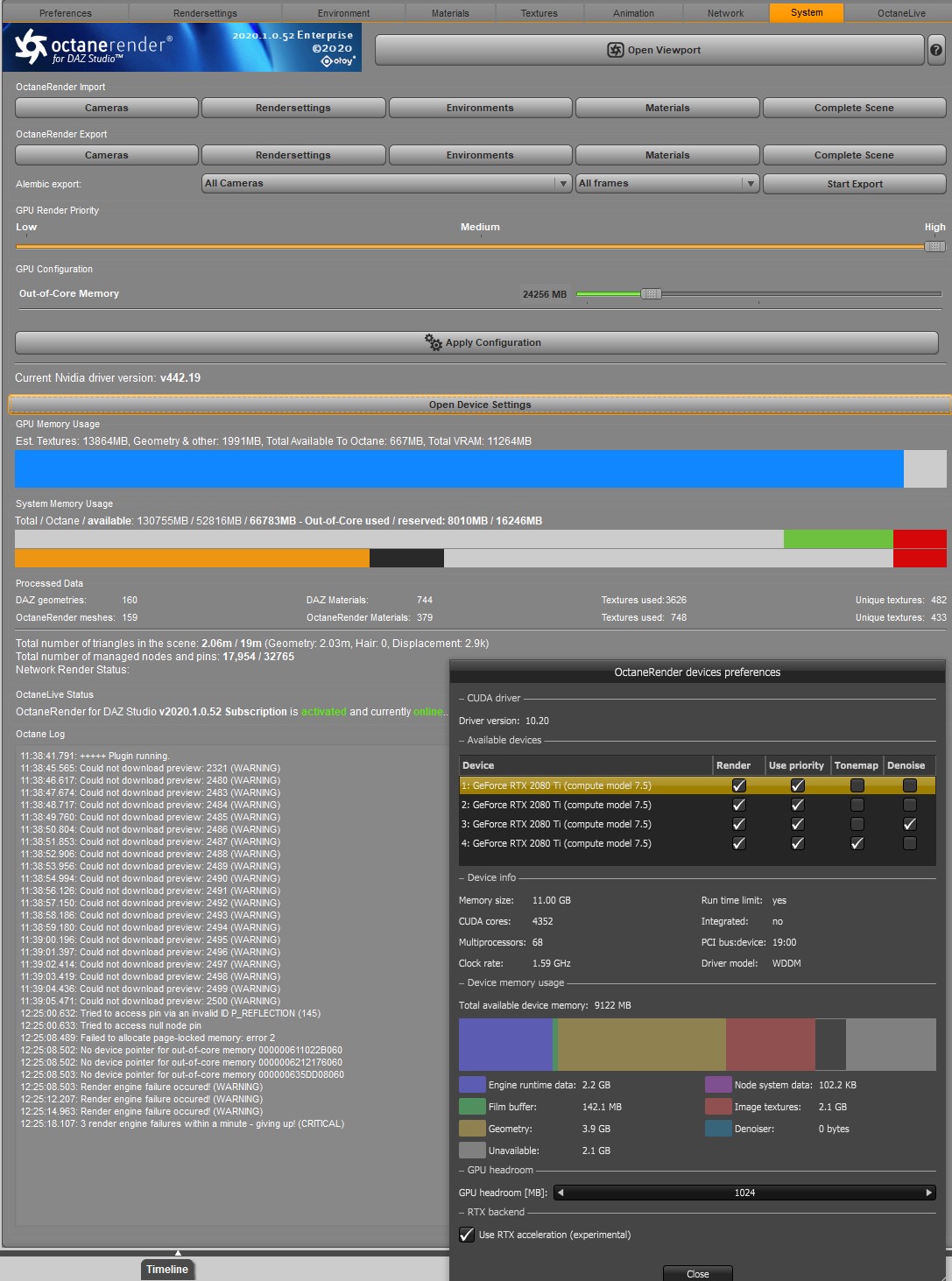Click the Timeline tab at bottom
Screen dimensions: 952x1281
[166, 1270]
